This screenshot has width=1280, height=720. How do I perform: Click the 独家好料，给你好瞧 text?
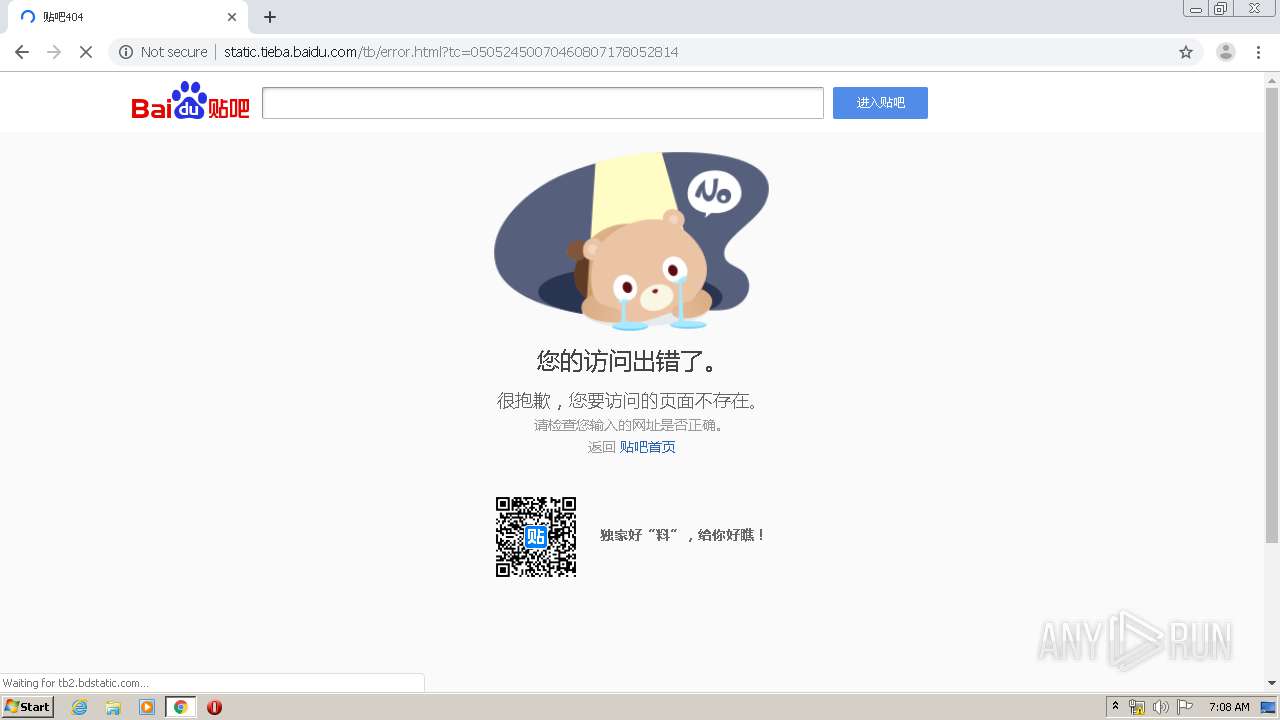(x=683, y=535)
